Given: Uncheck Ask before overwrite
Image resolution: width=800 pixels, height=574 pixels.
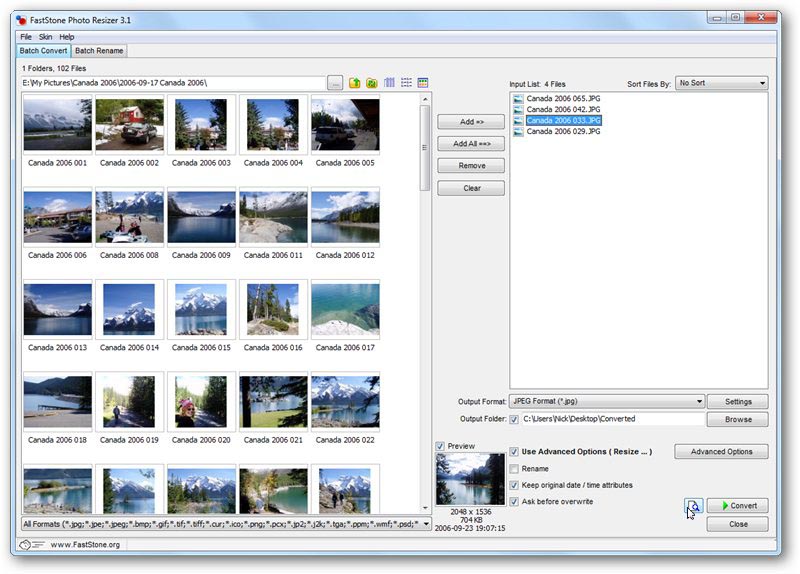Looking at the screenshot, I should click(515, 501).
